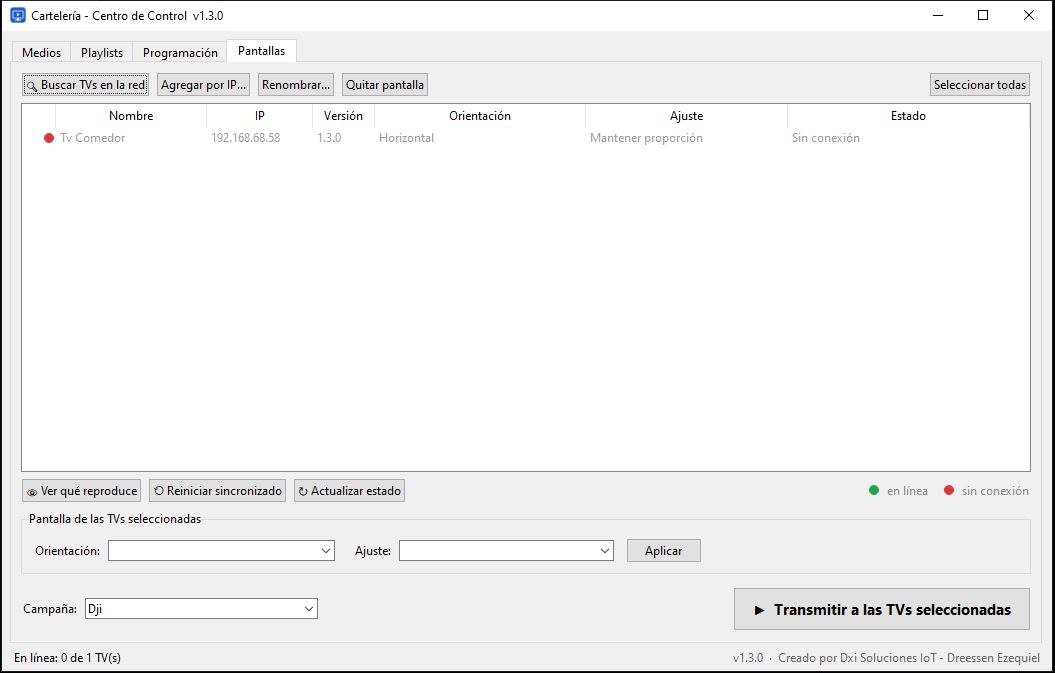
Task: Click the Aplicar button
Action: point(663,551)
